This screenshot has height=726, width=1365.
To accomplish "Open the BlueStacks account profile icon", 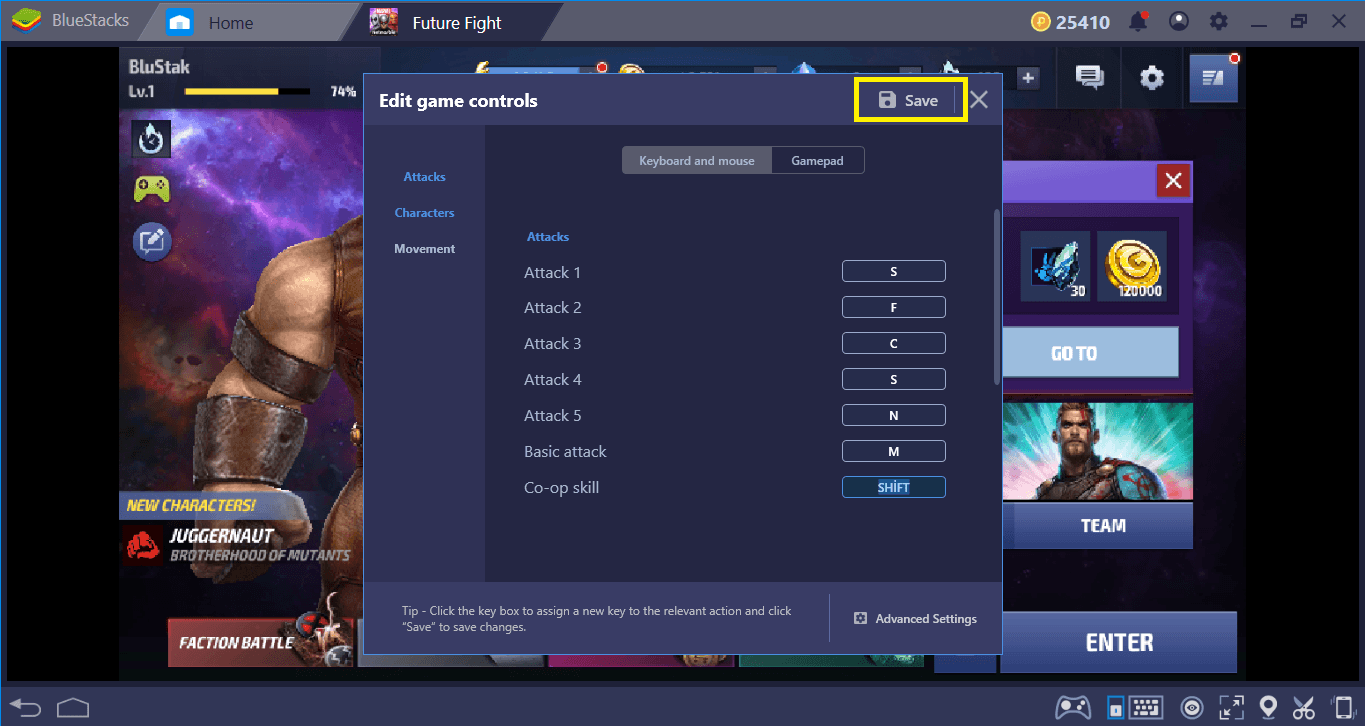I will pos(1179,22).
